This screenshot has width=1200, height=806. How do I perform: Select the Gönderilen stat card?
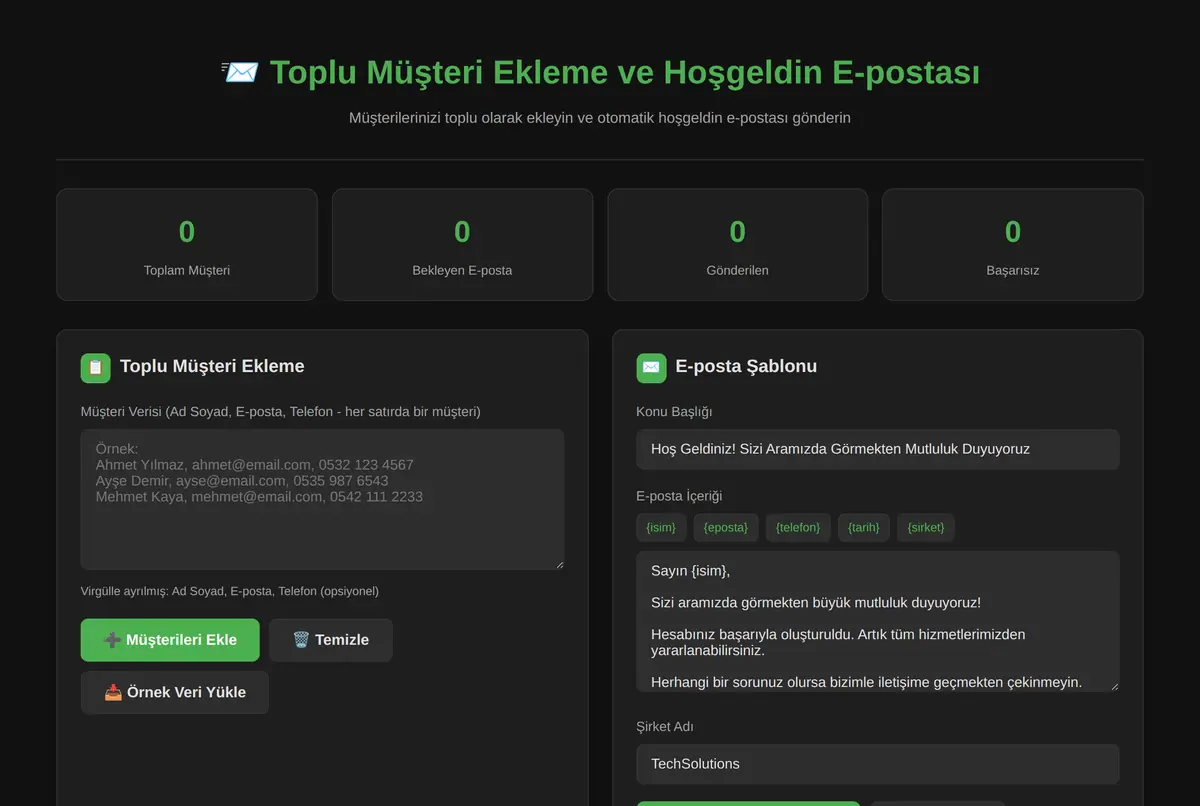[738, 245]
